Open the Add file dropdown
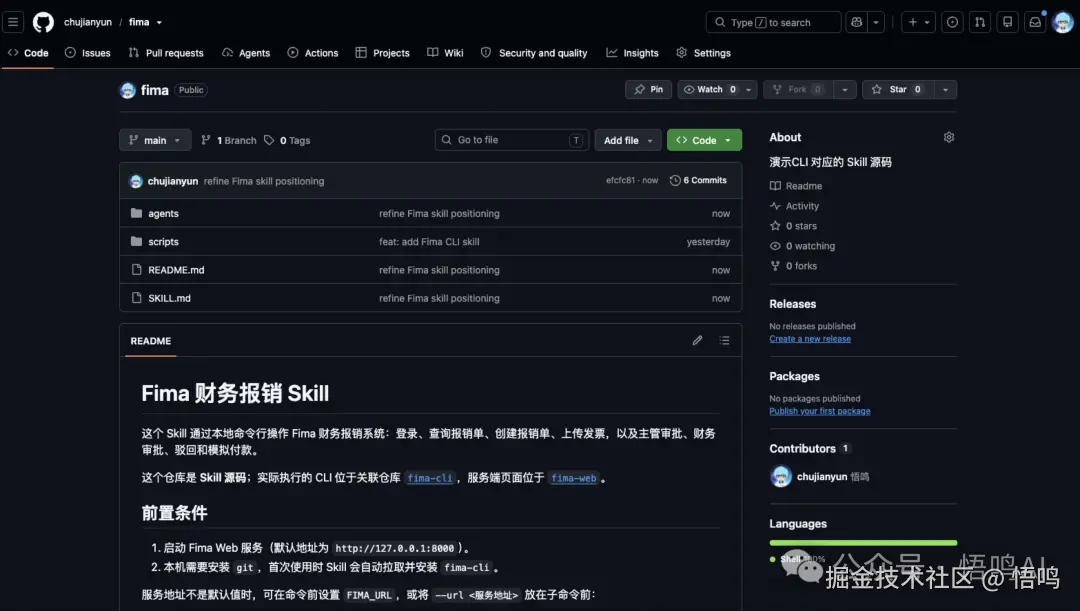The width and height of the screenshot is (1080, 611). pyautogui.click(x=628, y=140)
